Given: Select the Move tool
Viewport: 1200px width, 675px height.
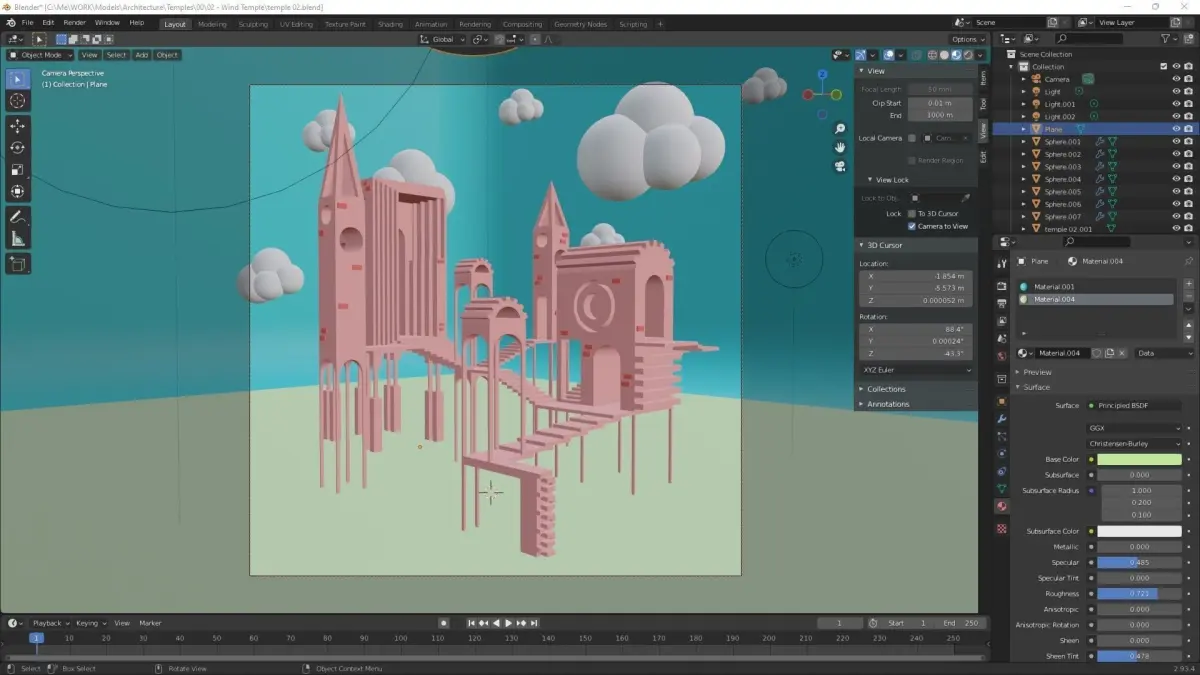Looking at the screenshot, I should [18, 126].
